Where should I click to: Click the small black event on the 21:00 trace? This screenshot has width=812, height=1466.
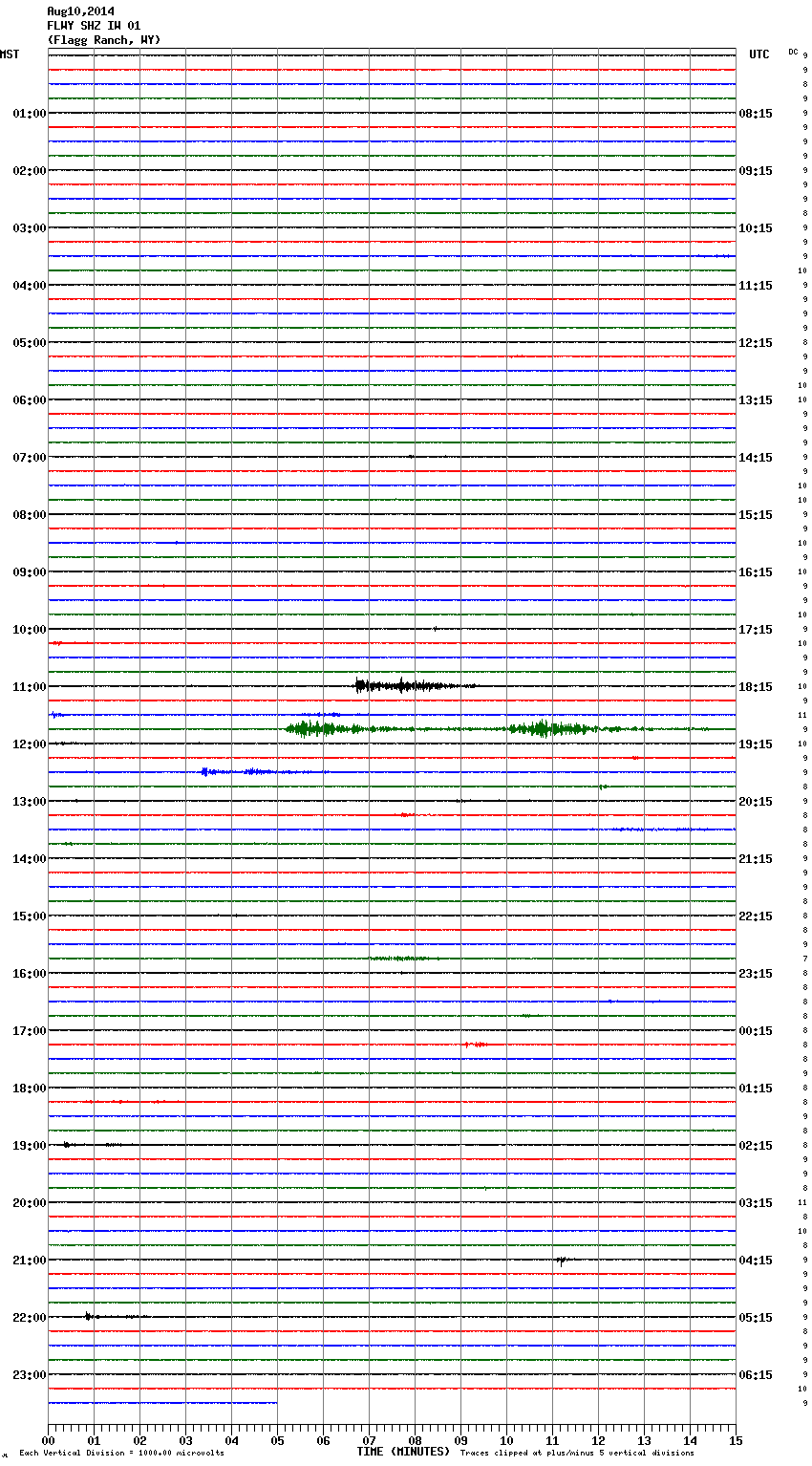point(562,1261)
